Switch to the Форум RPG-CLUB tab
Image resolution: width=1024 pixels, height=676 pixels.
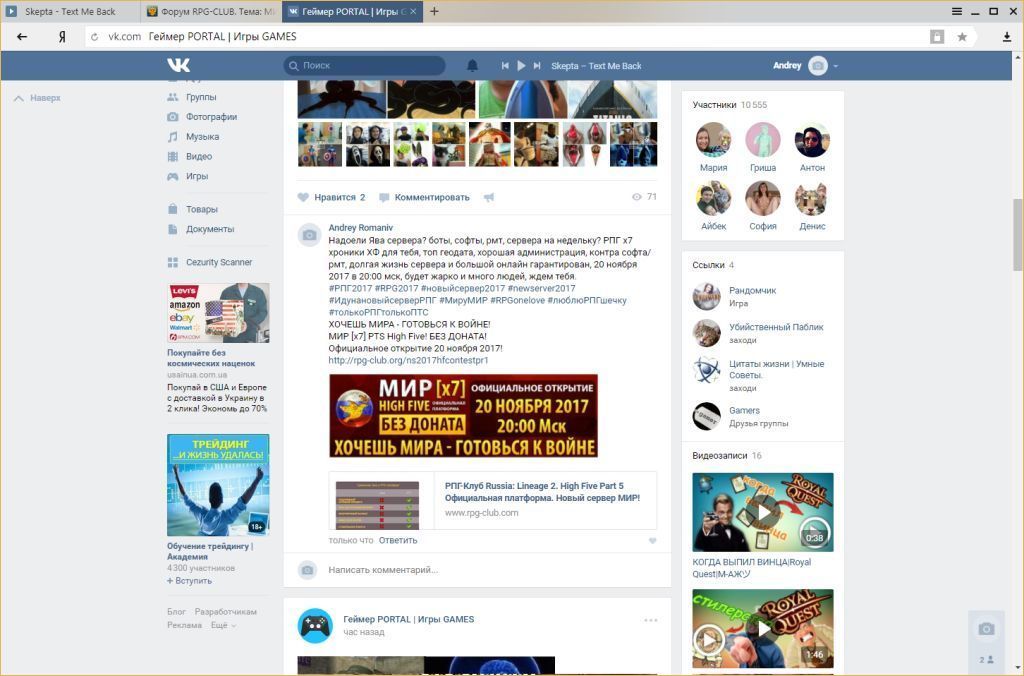tap(210, 11)
